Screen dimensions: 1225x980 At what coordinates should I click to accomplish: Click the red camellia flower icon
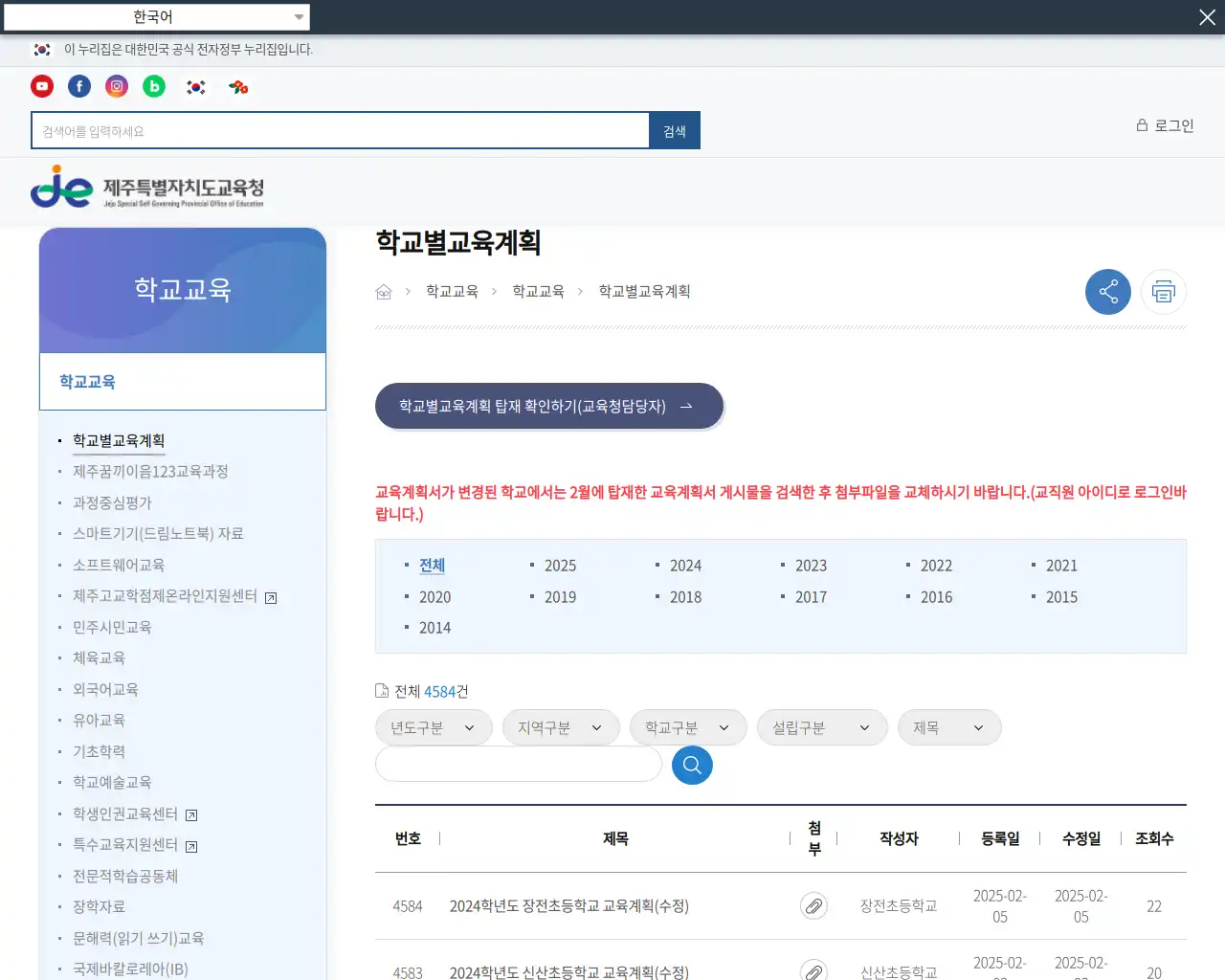pos(238,87)
